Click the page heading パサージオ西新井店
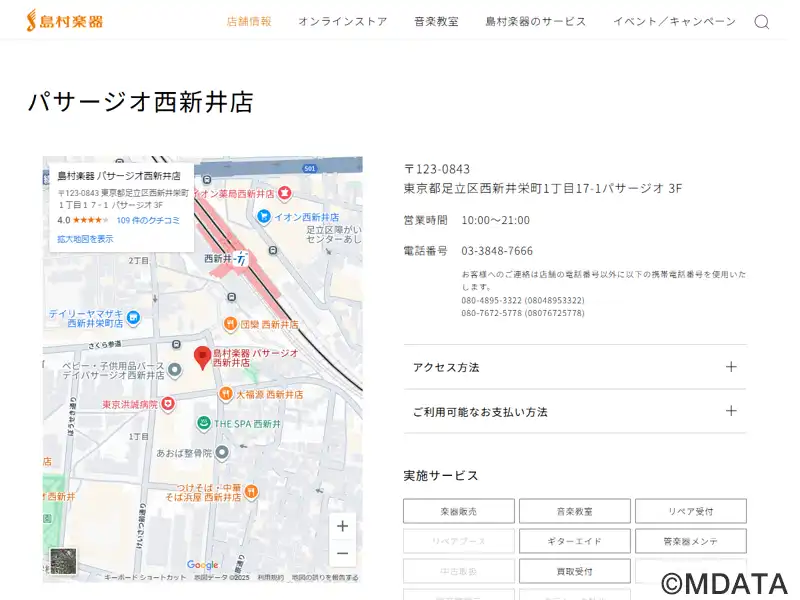The image size is (800, 600). tap(141, 102)
